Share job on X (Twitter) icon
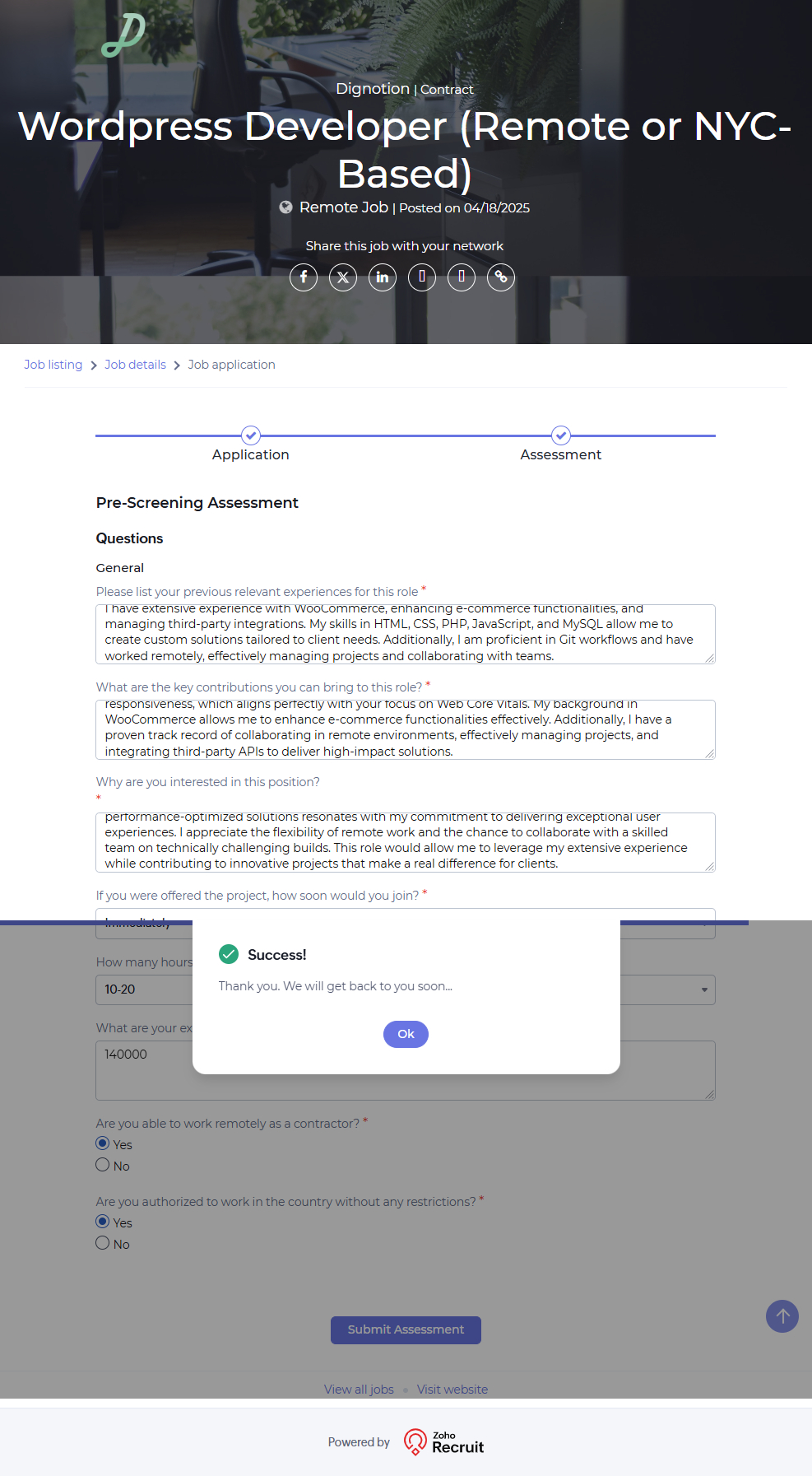This screenshot has width=812, height=1476. [x=343, y=277]
